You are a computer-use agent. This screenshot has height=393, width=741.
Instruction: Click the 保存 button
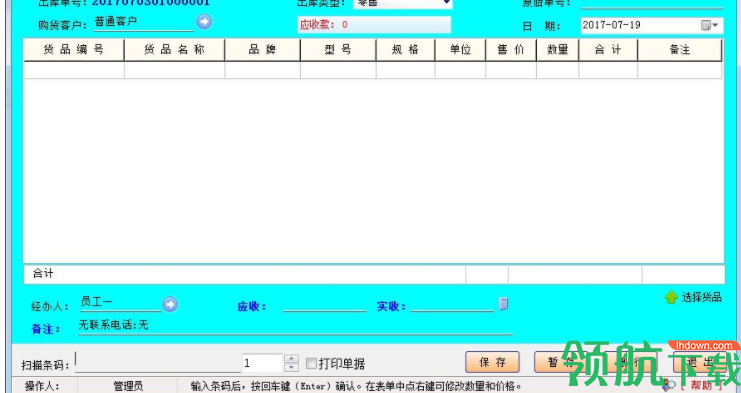492,362
